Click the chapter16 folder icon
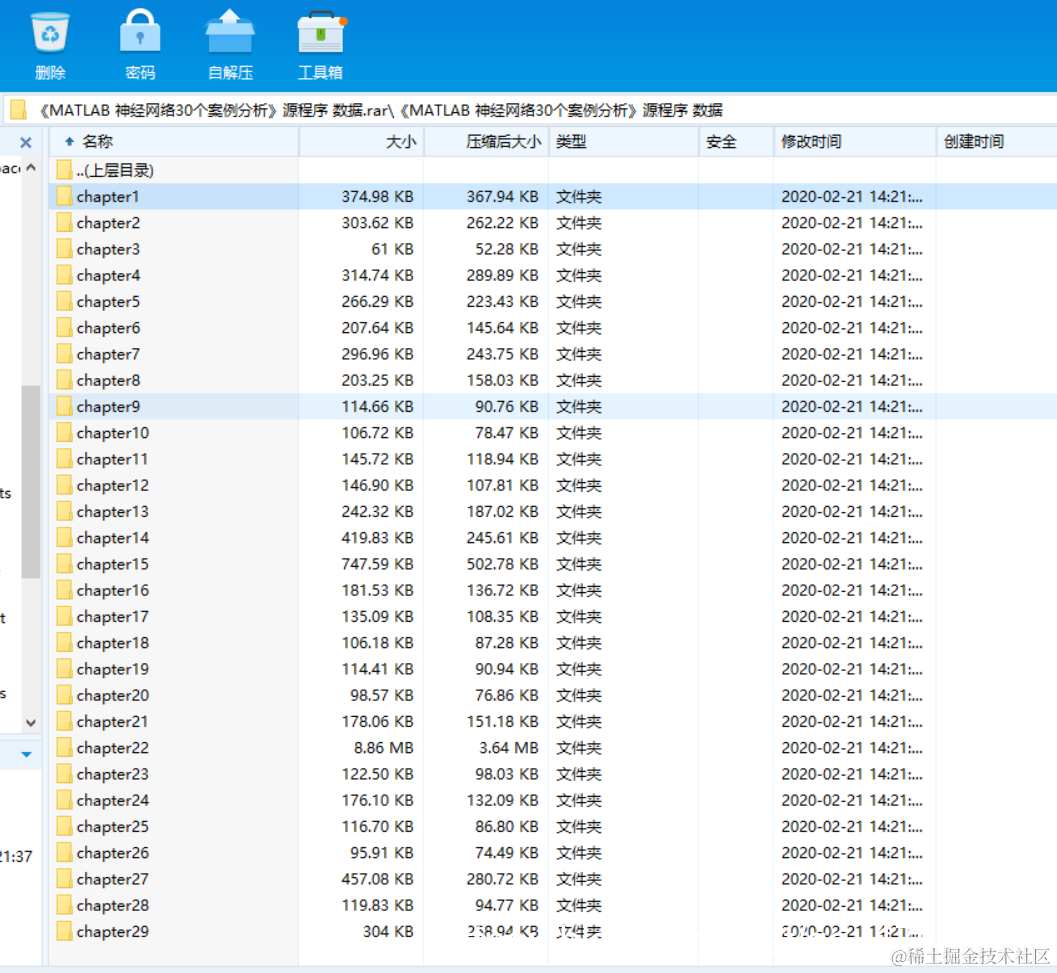The height and width of the screenshot is (973, 1057). tap(64, 591)
